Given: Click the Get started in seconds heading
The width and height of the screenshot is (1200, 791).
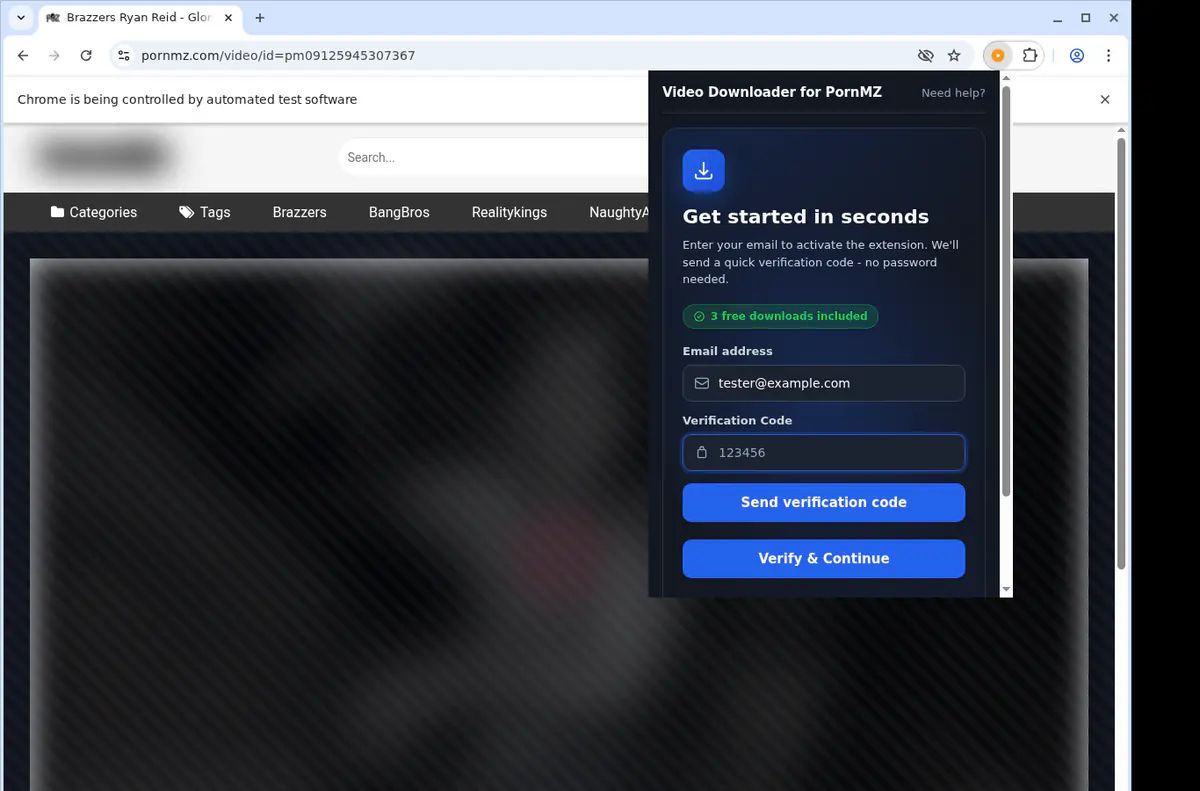Looking at the screenshot, I should [806, 217].
